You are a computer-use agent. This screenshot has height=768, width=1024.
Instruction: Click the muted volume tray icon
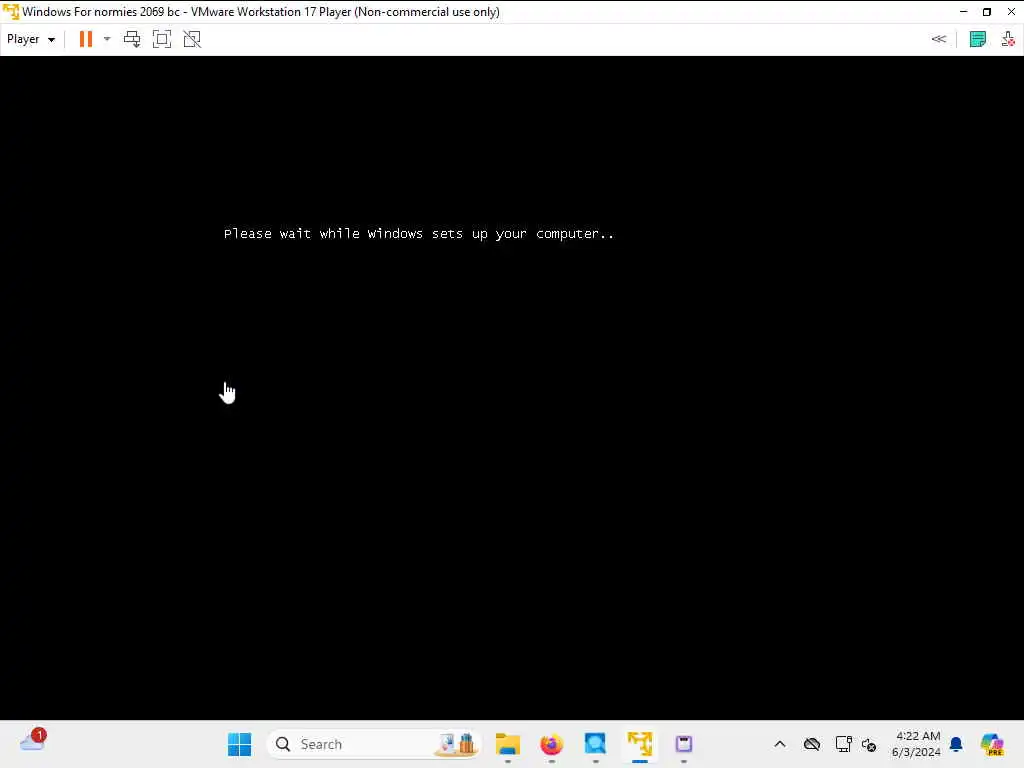click(x=869, y=744)
